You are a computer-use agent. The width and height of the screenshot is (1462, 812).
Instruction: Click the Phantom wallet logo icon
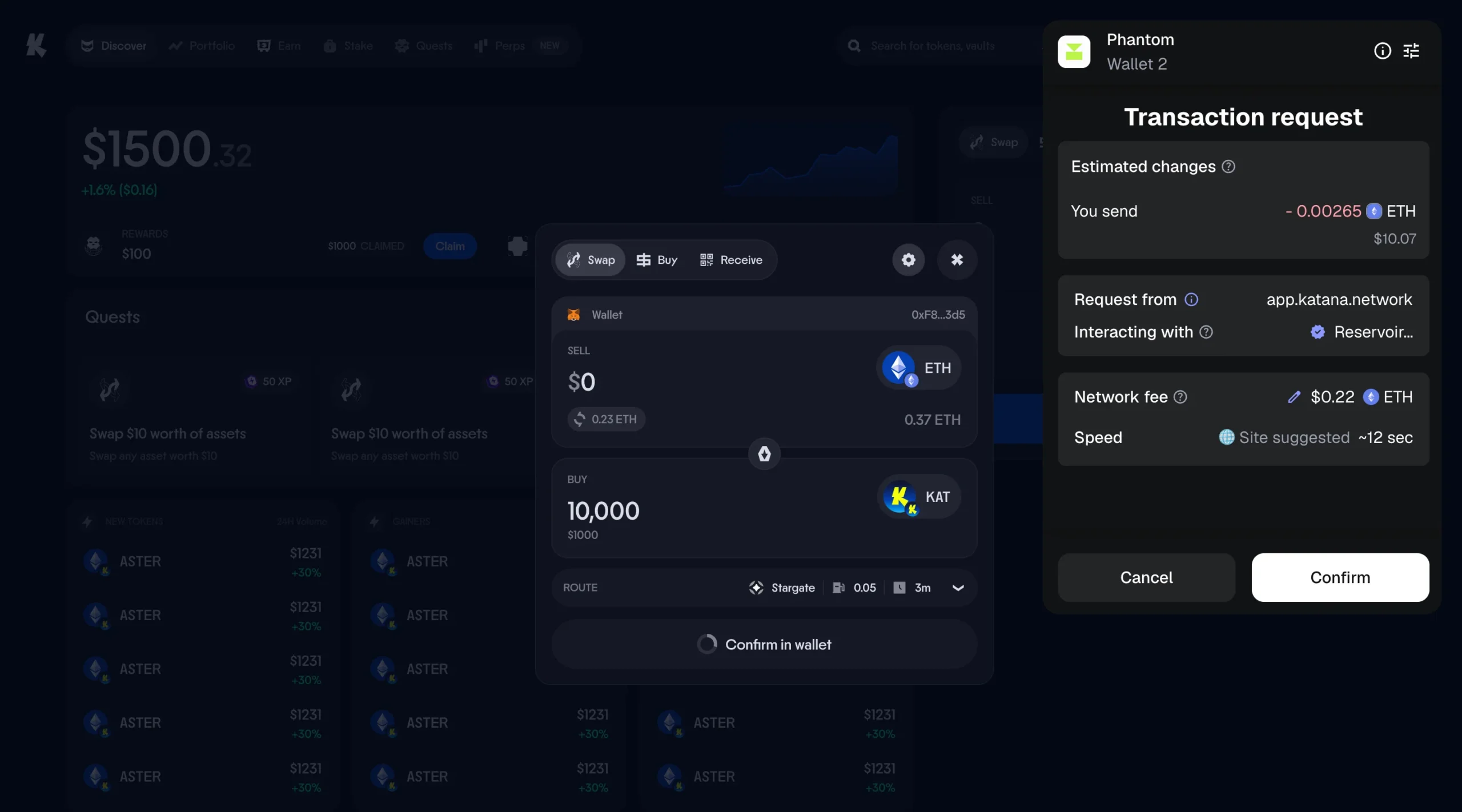(1074, 52)
